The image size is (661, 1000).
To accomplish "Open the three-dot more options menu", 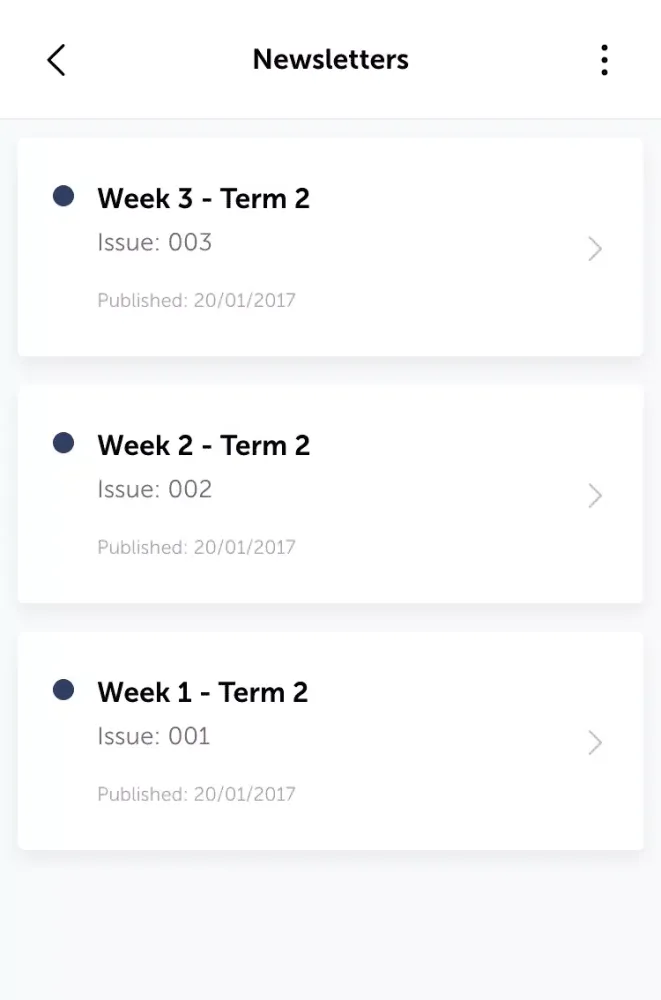I will [x=604, y=60].
